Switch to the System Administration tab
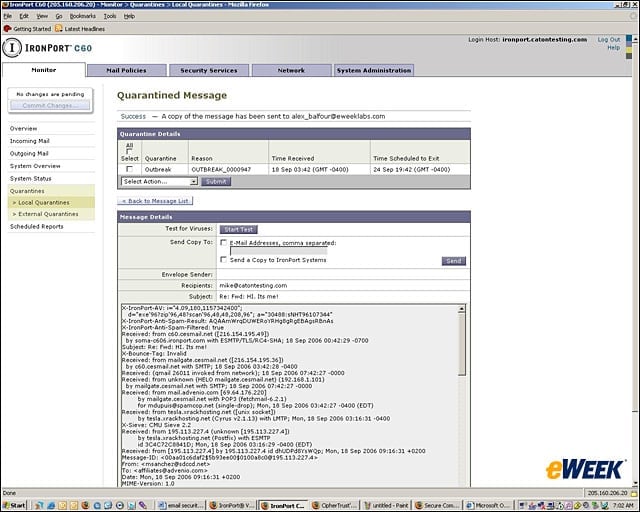640x512 pixels. 374,70
